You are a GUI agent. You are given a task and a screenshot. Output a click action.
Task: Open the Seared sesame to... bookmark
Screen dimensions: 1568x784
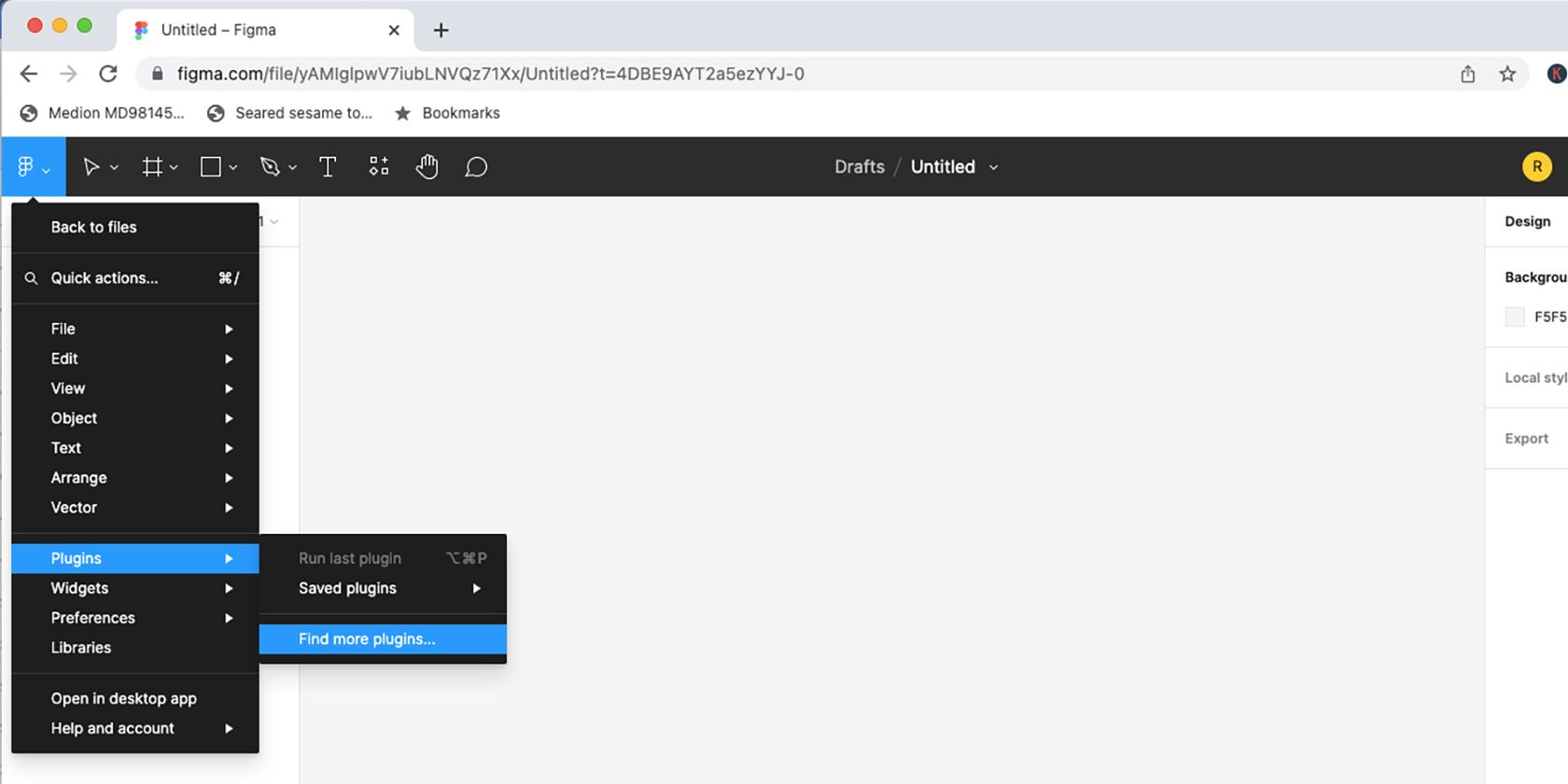pyautogui.click(x=290, y=113)
